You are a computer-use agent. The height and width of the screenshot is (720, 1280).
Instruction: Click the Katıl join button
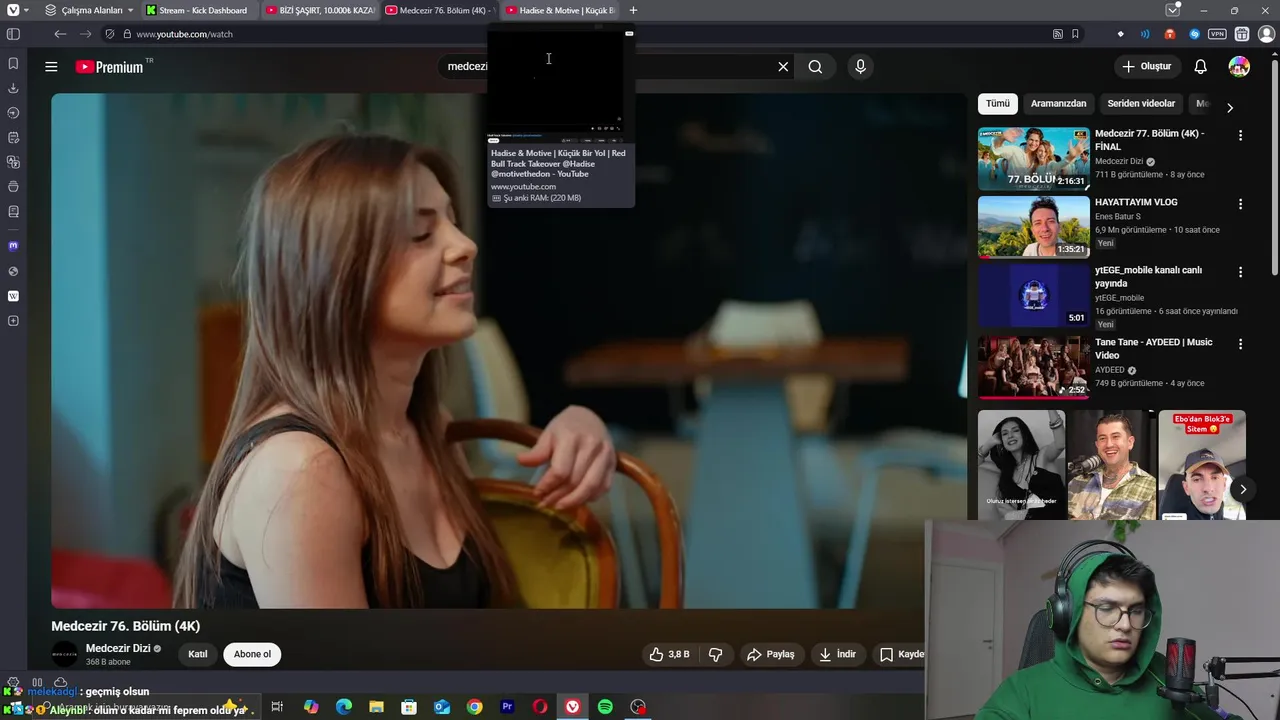tap(198, 654)
